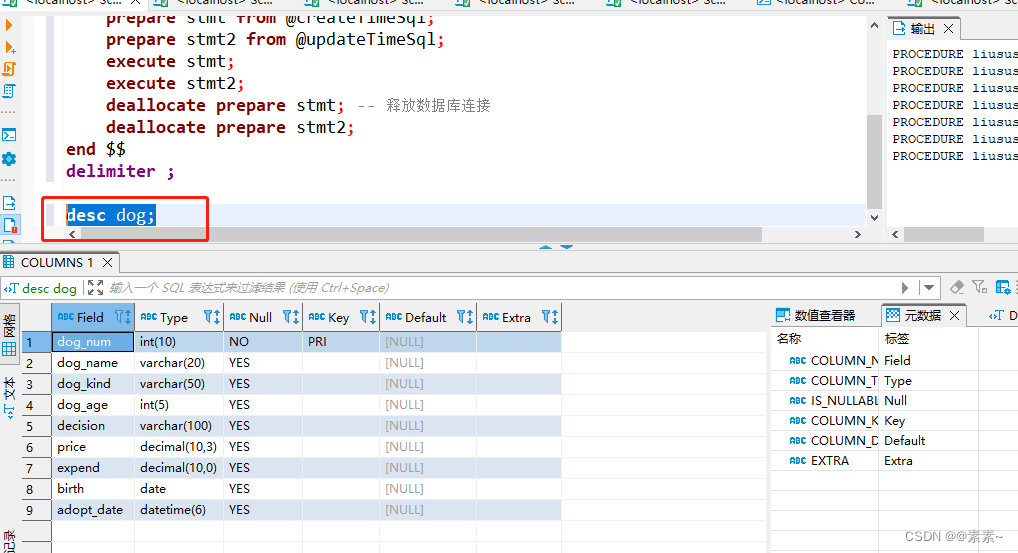Select the price field cell

tap(93, 447)
